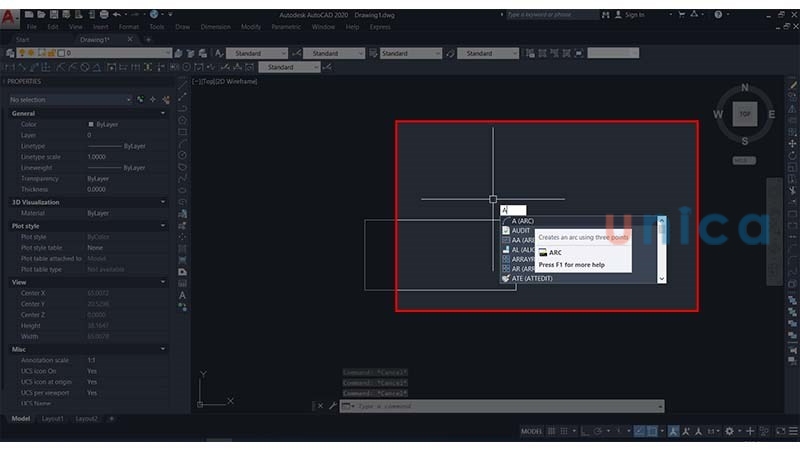Select the Rectangle draw tool
The height and width of the screenshot is (450, 800).
(x=183, y=132)
